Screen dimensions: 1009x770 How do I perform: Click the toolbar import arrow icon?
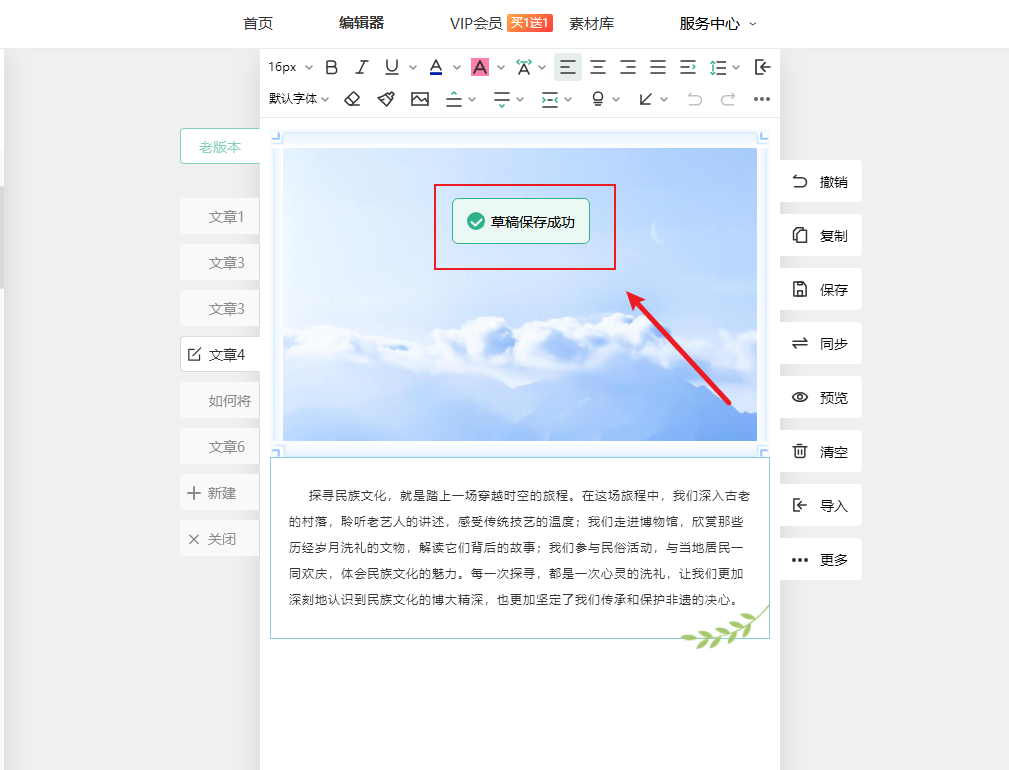coord(762,67)
